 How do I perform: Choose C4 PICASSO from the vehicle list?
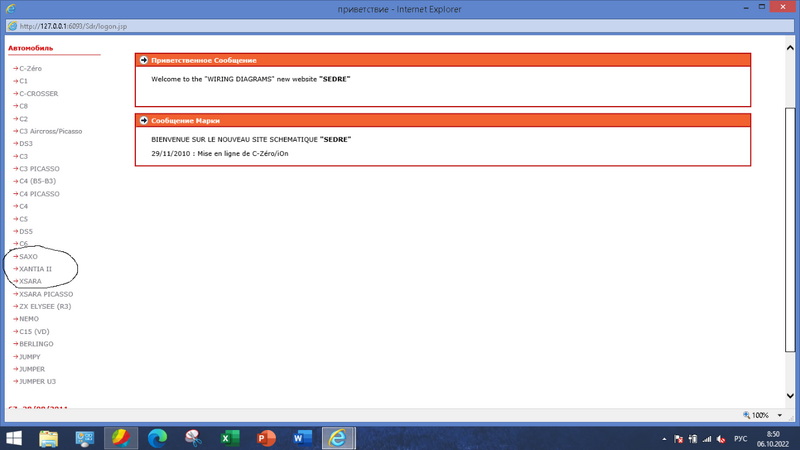coord(39,194)
